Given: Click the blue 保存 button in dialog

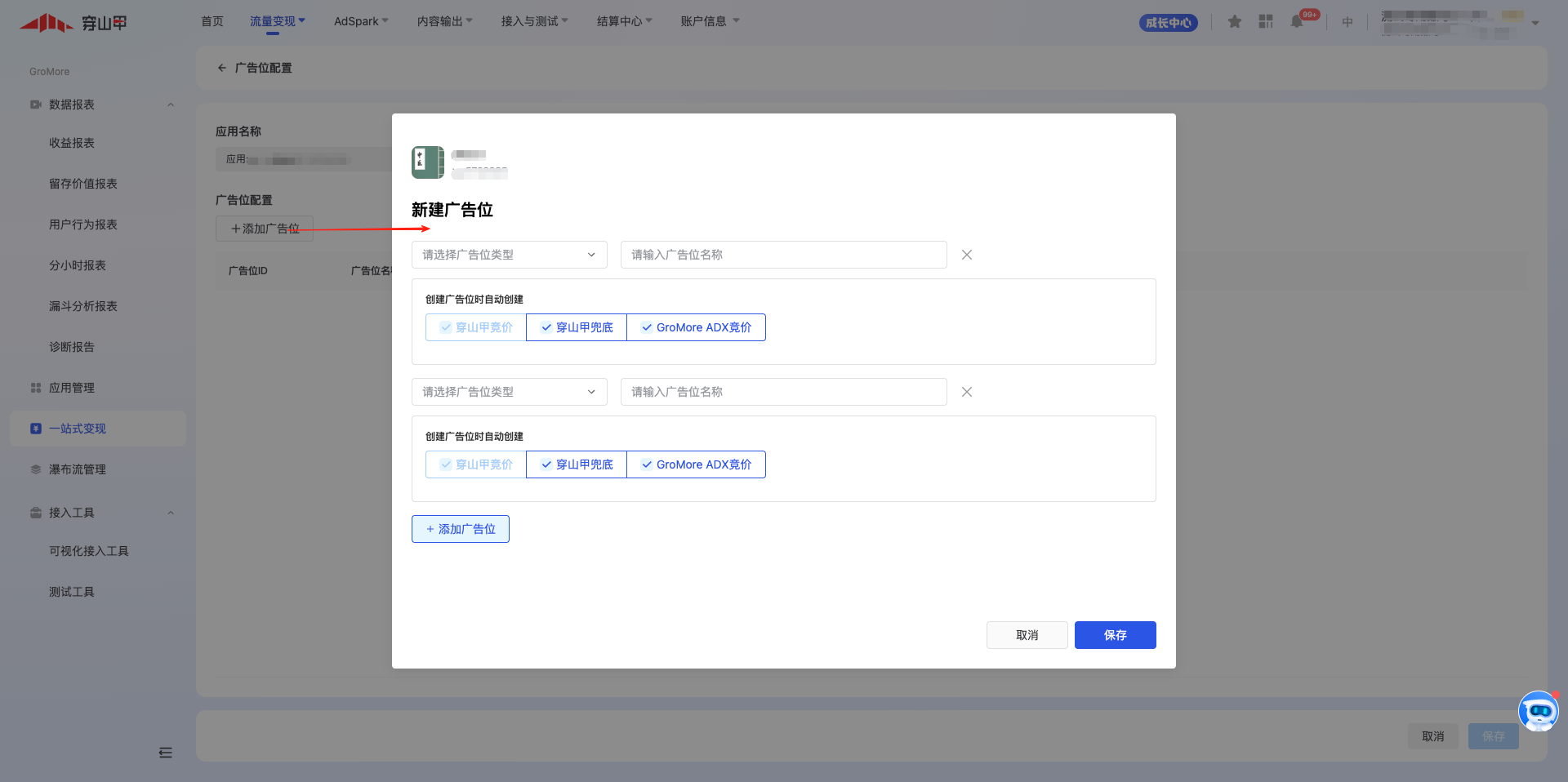Looking at the screenshot, I should (1115, 635).
